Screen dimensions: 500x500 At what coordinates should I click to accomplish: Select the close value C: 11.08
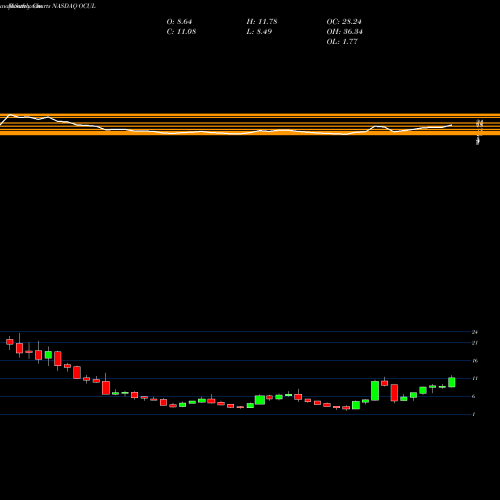click(181, 32)
